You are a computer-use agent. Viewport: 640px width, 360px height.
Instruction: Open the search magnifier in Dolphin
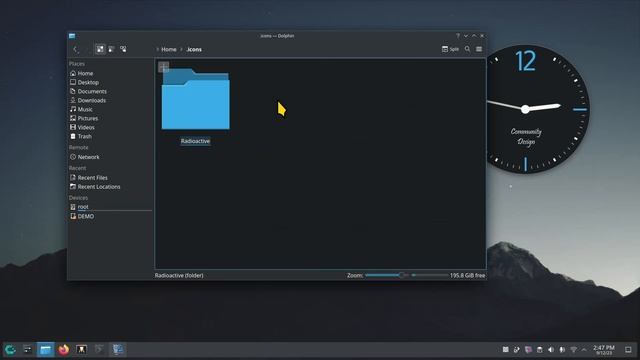coord(467,49)
